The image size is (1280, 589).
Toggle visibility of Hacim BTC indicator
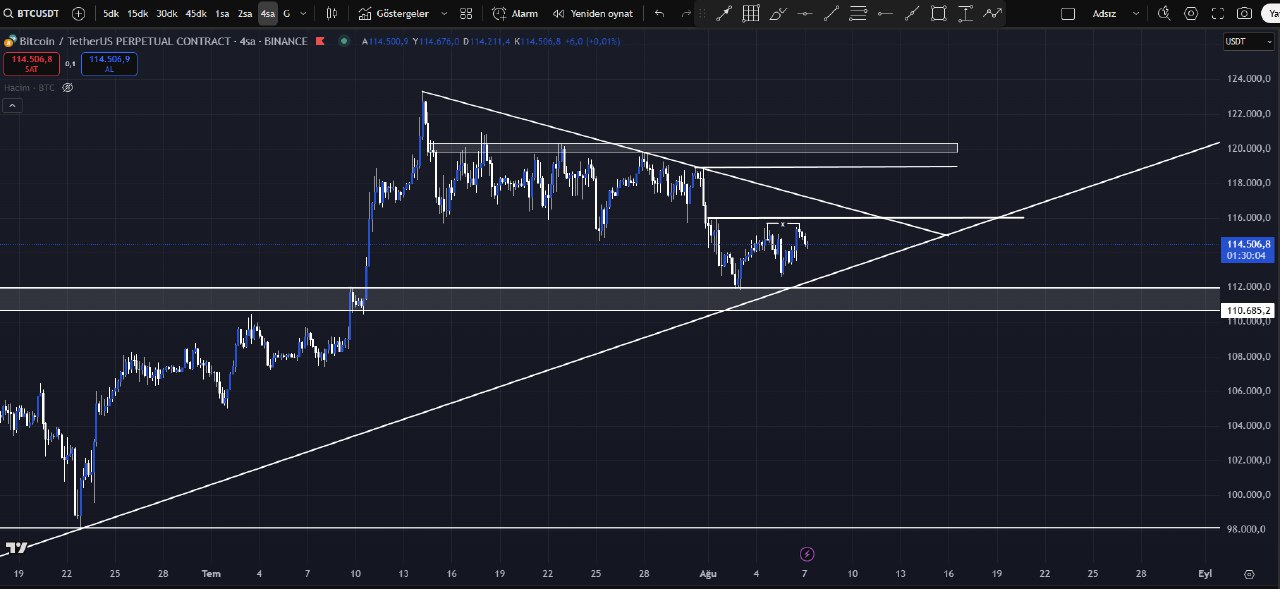68,88
